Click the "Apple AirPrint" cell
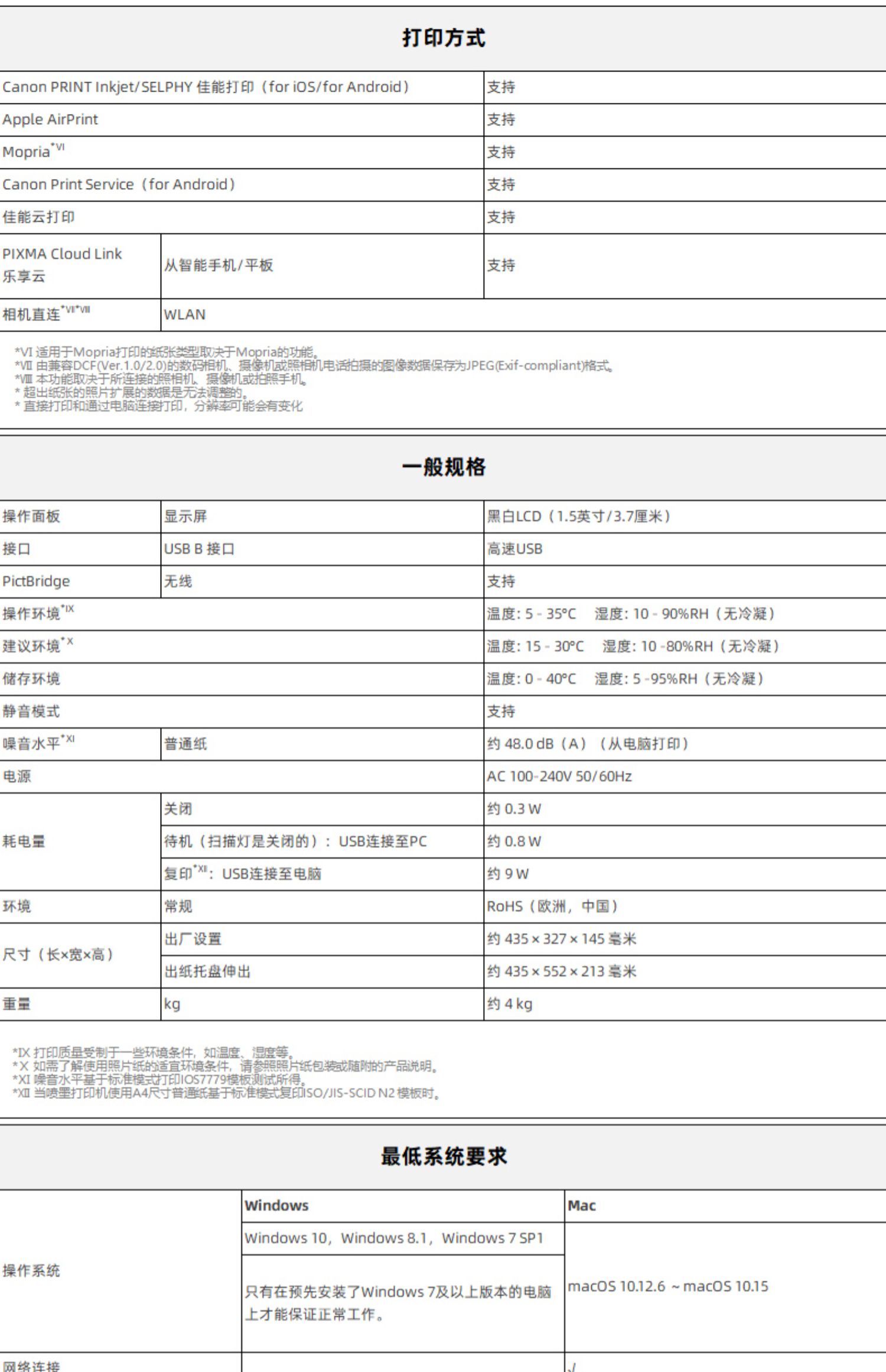Viewport: 886px width, 1372px height. click(x=50, y=120)
